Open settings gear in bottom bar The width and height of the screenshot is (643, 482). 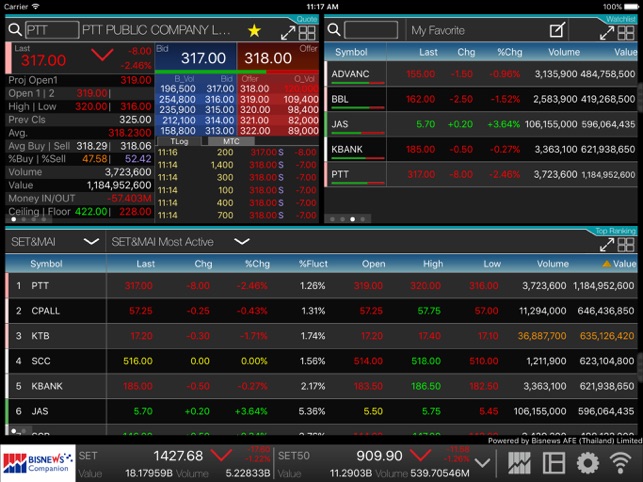[588, 463]
